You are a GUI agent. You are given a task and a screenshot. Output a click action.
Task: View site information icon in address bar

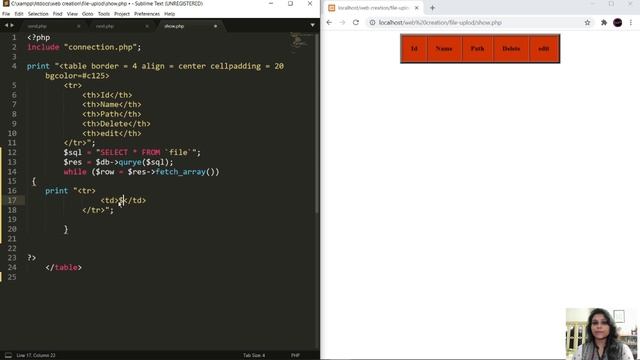[372, 23]
